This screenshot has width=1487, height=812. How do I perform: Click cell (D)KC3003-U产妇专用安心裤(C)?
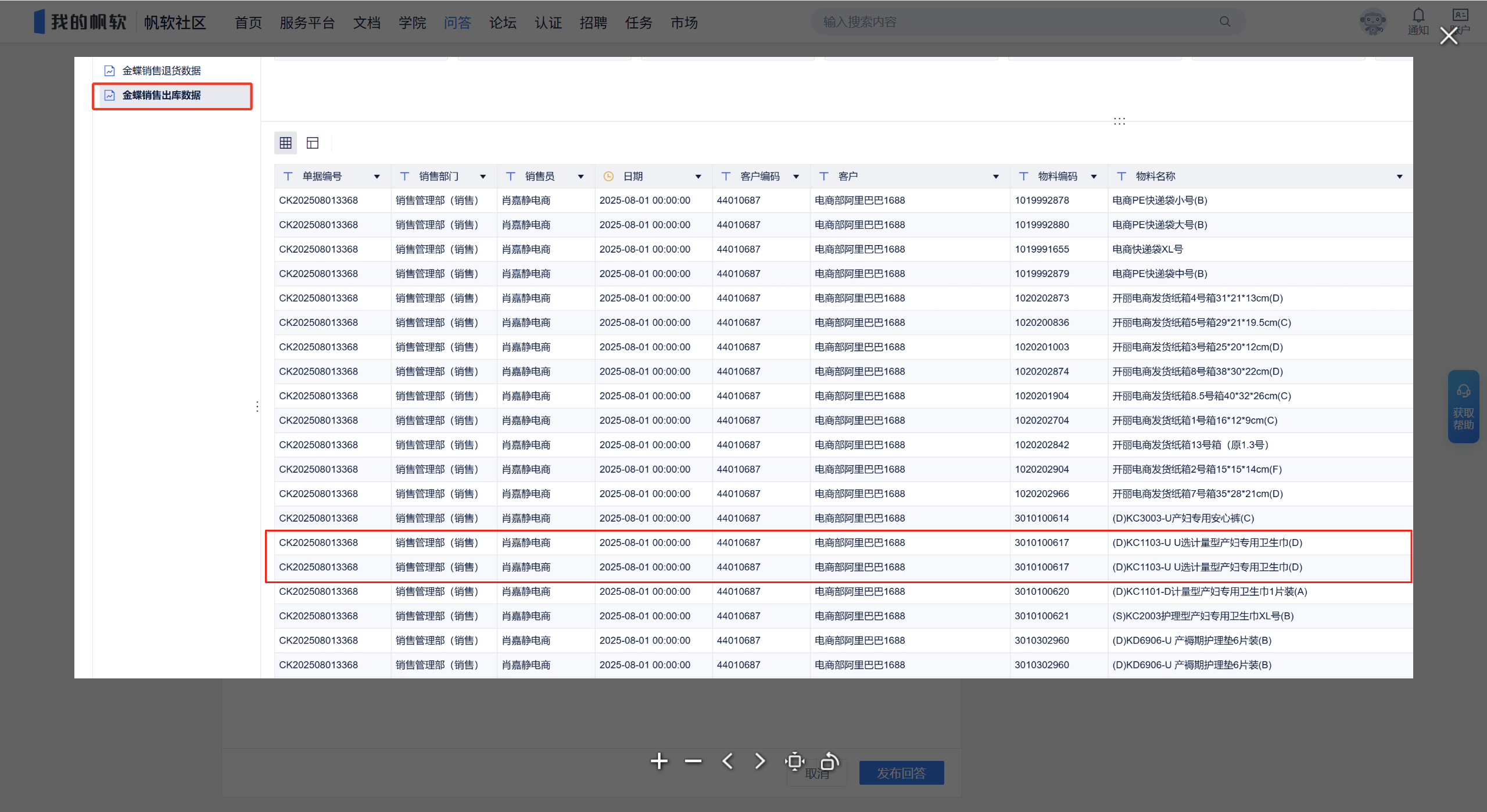click(1183, 518)
